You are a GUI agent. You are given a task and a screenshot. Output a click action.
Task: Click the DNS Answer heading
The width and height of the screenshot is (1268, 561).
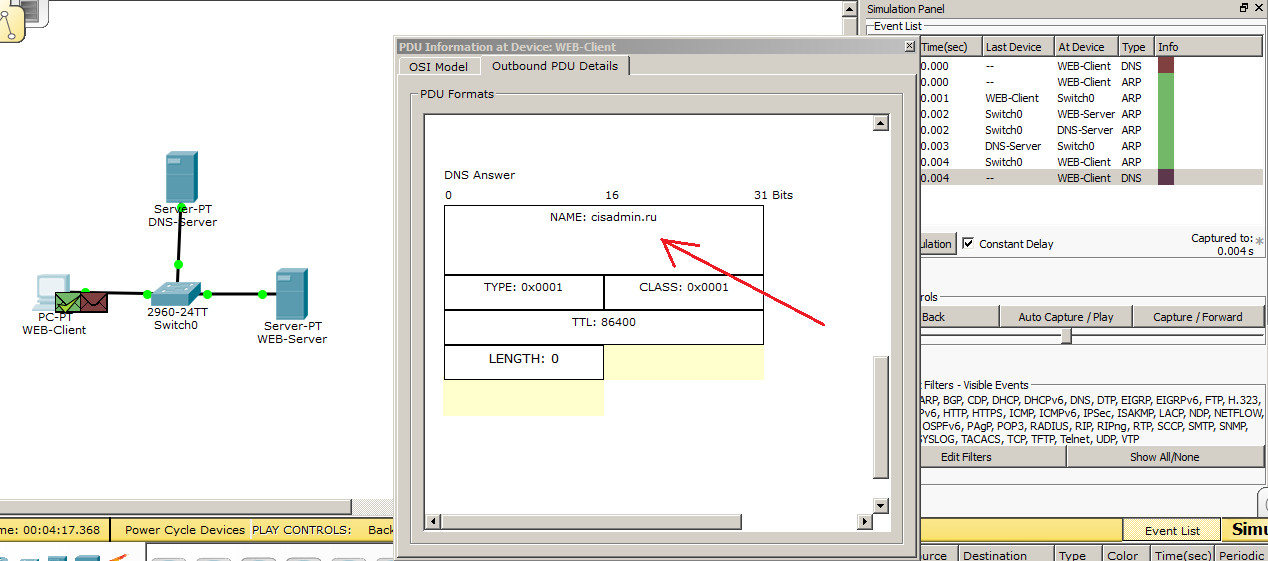480,175
